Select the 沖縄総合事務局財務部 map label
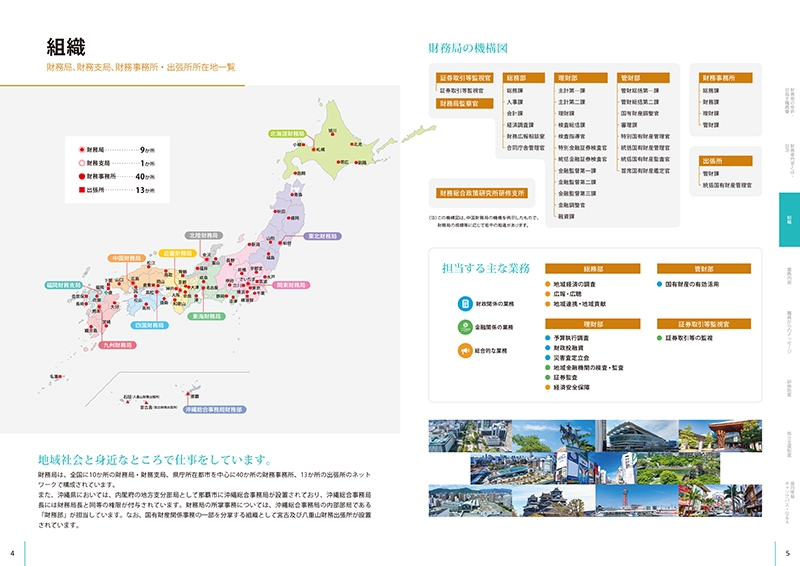The width and height of the screenshot is (800, 566). [214, 409]
